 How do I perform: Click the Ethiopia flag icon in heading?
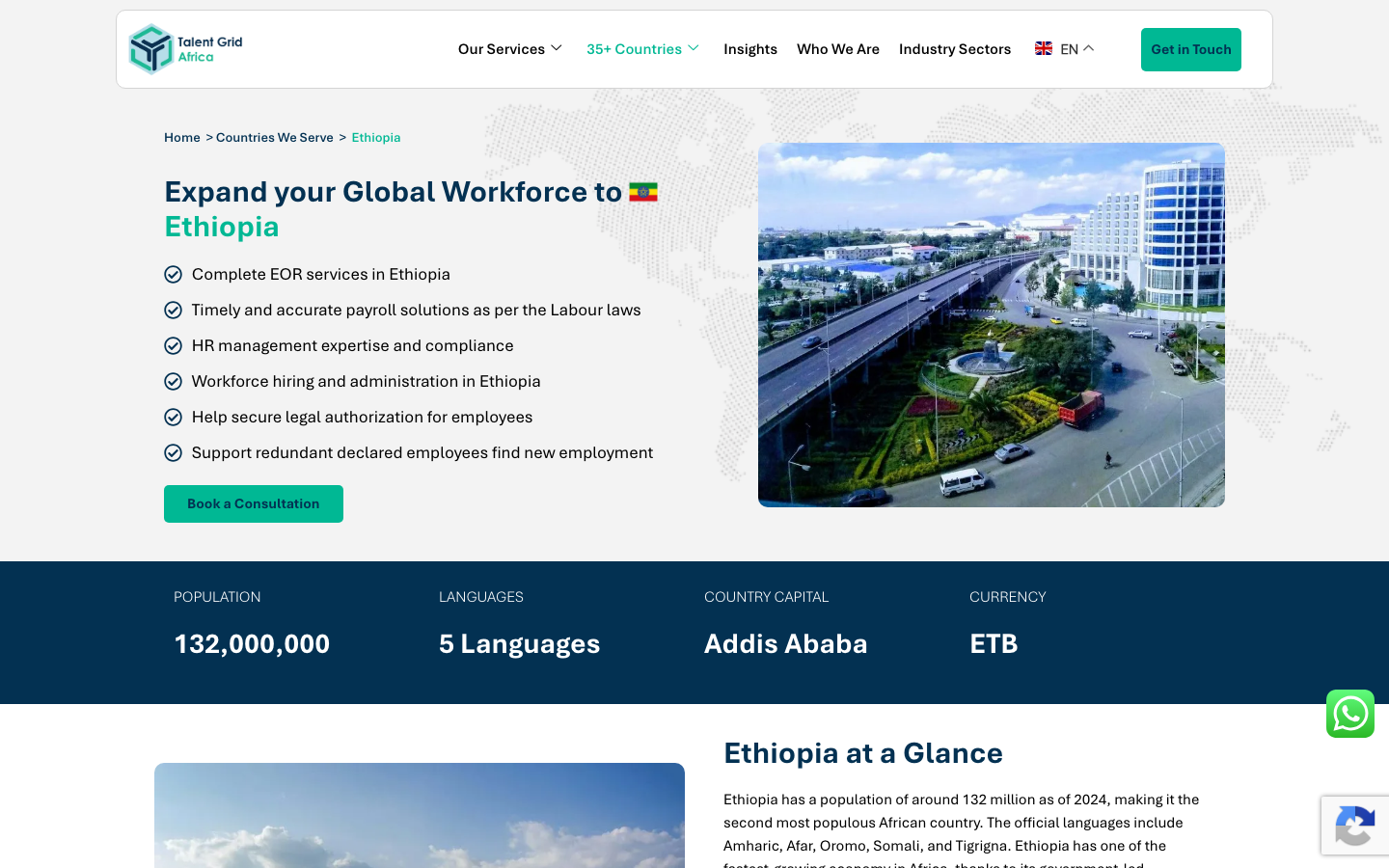[643, 192]
